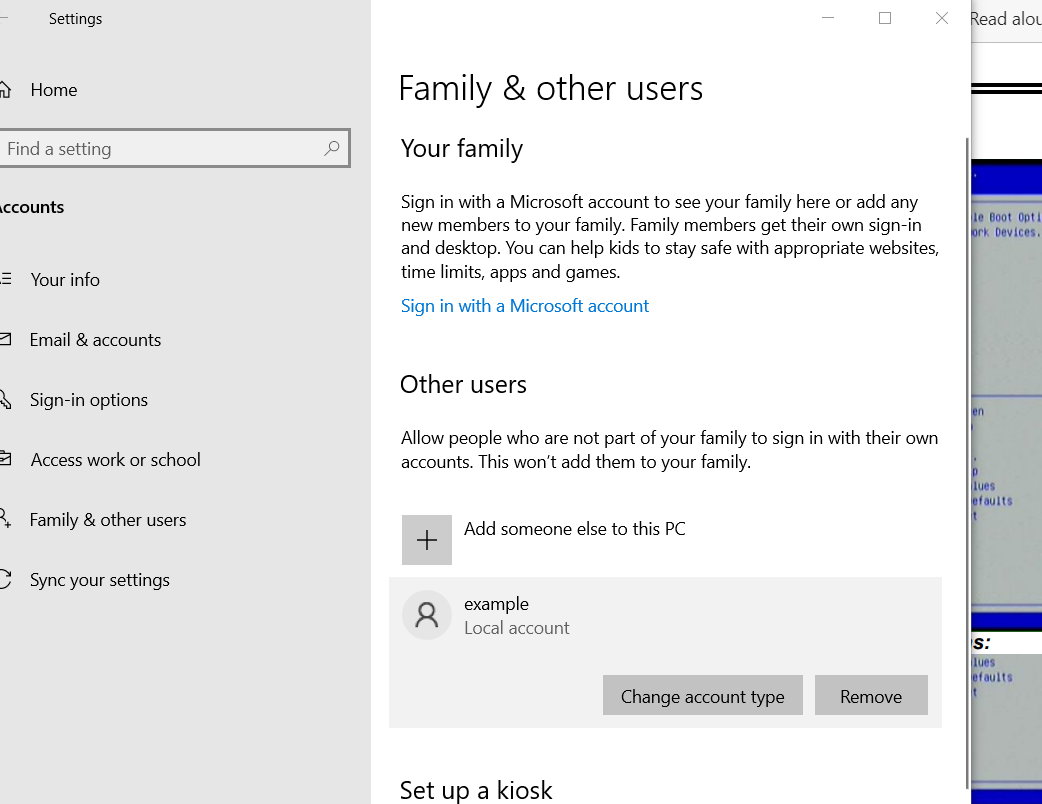Click the plus icon to add a user
This screenshot has height=804, width=1042.
[427, 540]
